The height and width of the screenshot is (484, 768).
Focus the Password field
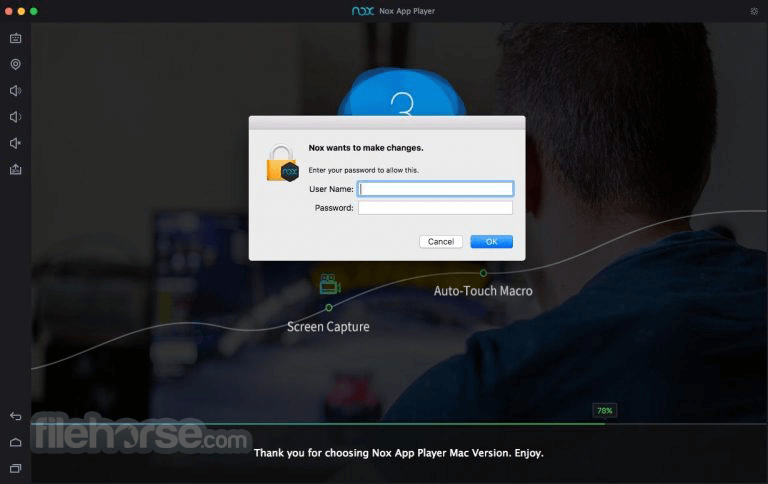point(435,208)
